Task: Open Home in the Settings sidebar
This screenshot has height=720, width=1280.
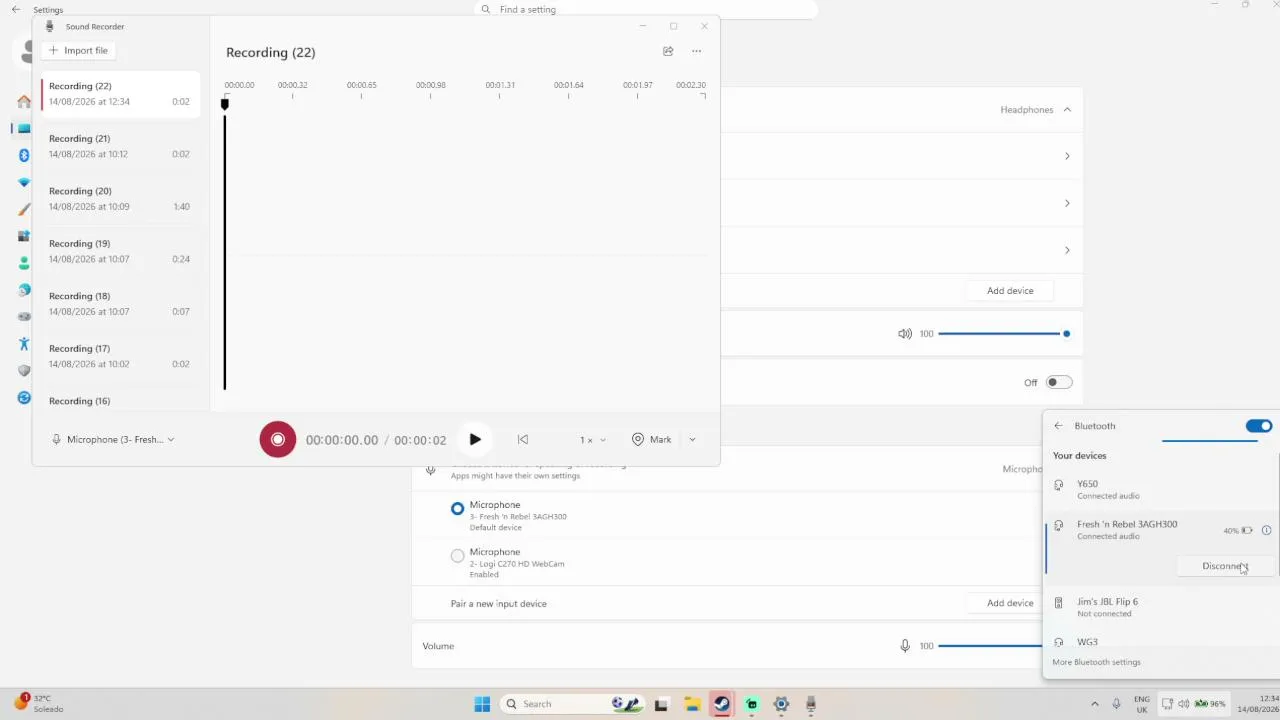Action: (24, 102)
